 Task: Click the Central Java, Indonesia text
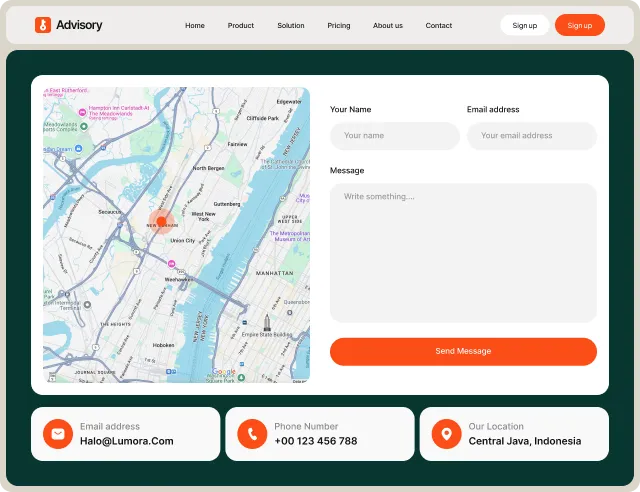[x=525, y=441]
